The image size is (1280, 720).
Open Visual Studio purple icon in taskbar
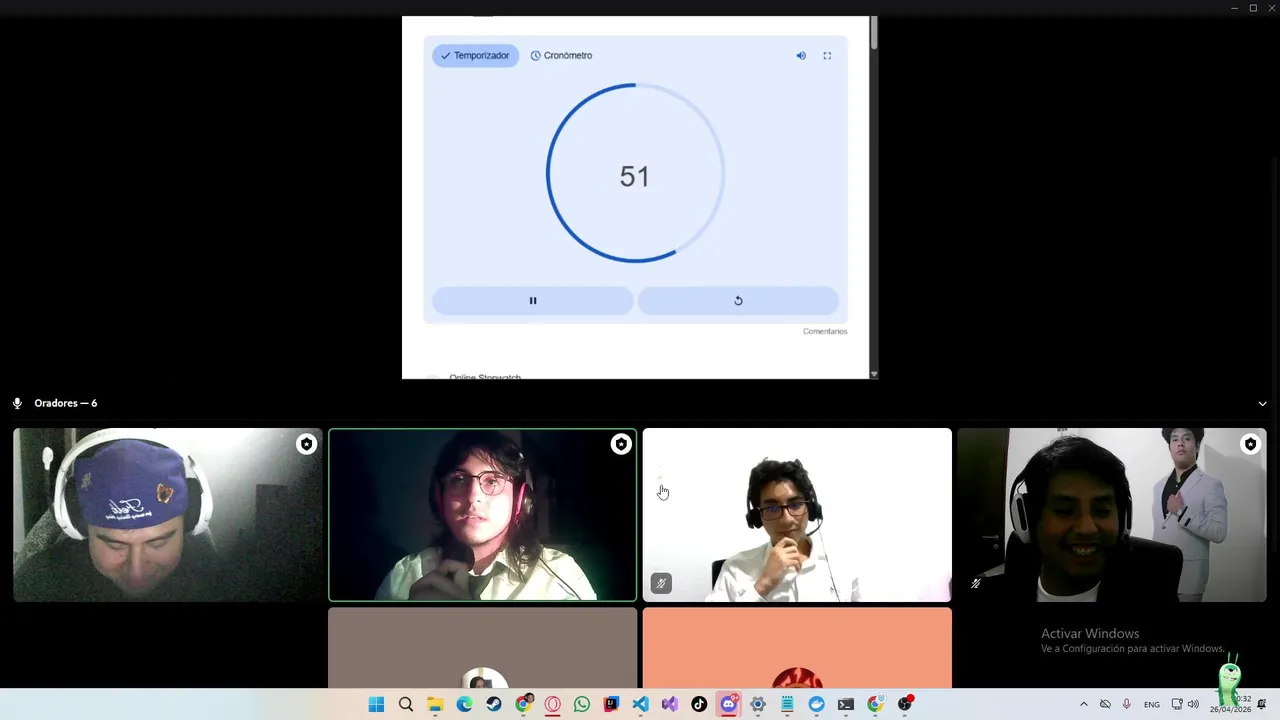coord(670,704)
